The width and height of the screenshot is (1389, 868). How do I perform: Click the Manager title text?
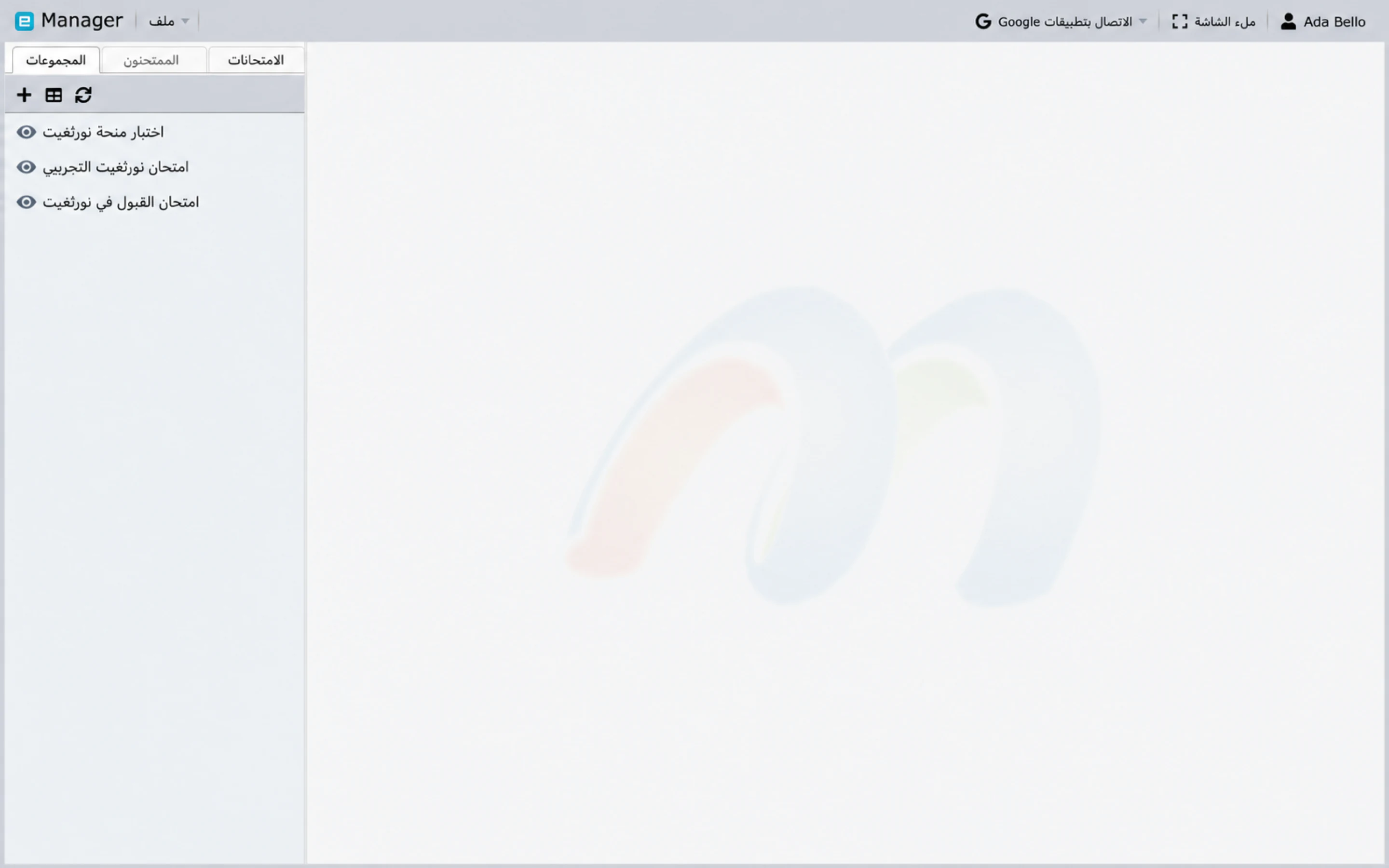coord(82,21)
